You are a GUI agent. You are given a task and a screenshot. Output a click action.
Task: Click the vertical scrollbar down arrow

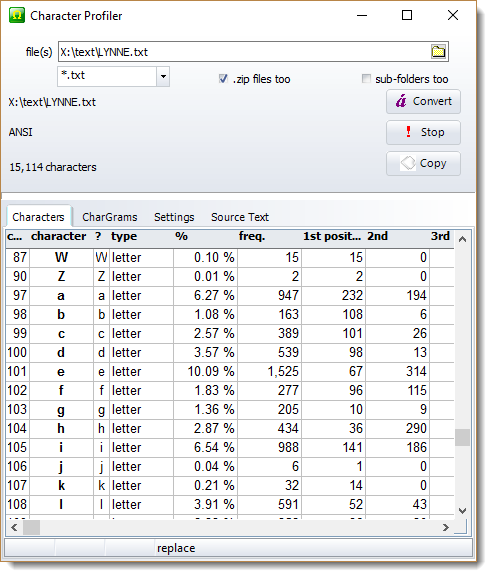pos(463,511)
